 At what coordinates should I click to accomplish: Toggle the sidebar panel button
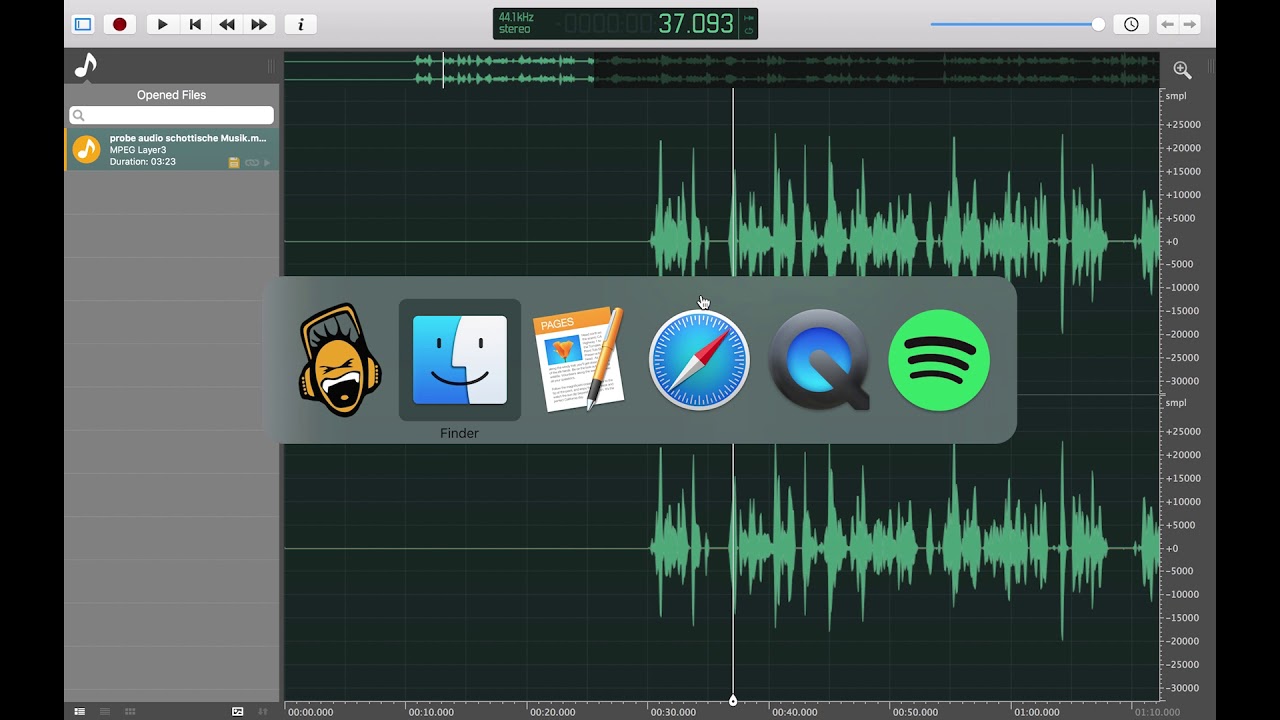click(83, 24)
